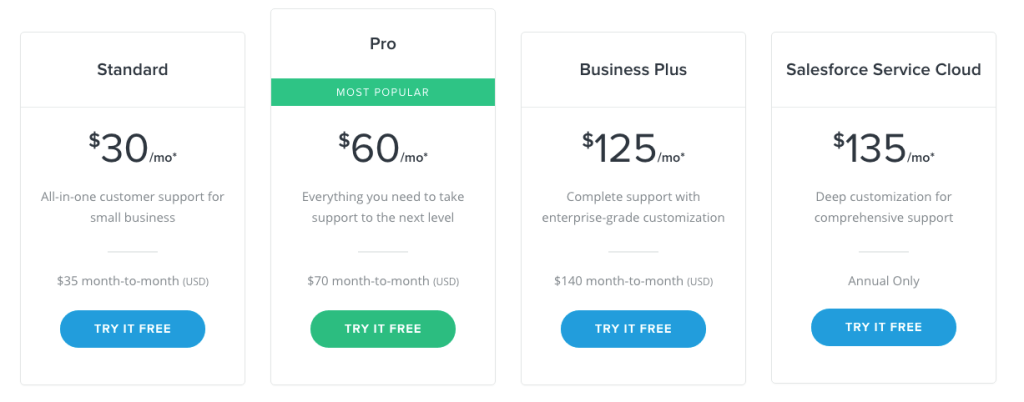Image resolution: width=1024 pixels, height=402 pixels.
Task: Start the Pro plan free trial
Action: click(383, 329)
